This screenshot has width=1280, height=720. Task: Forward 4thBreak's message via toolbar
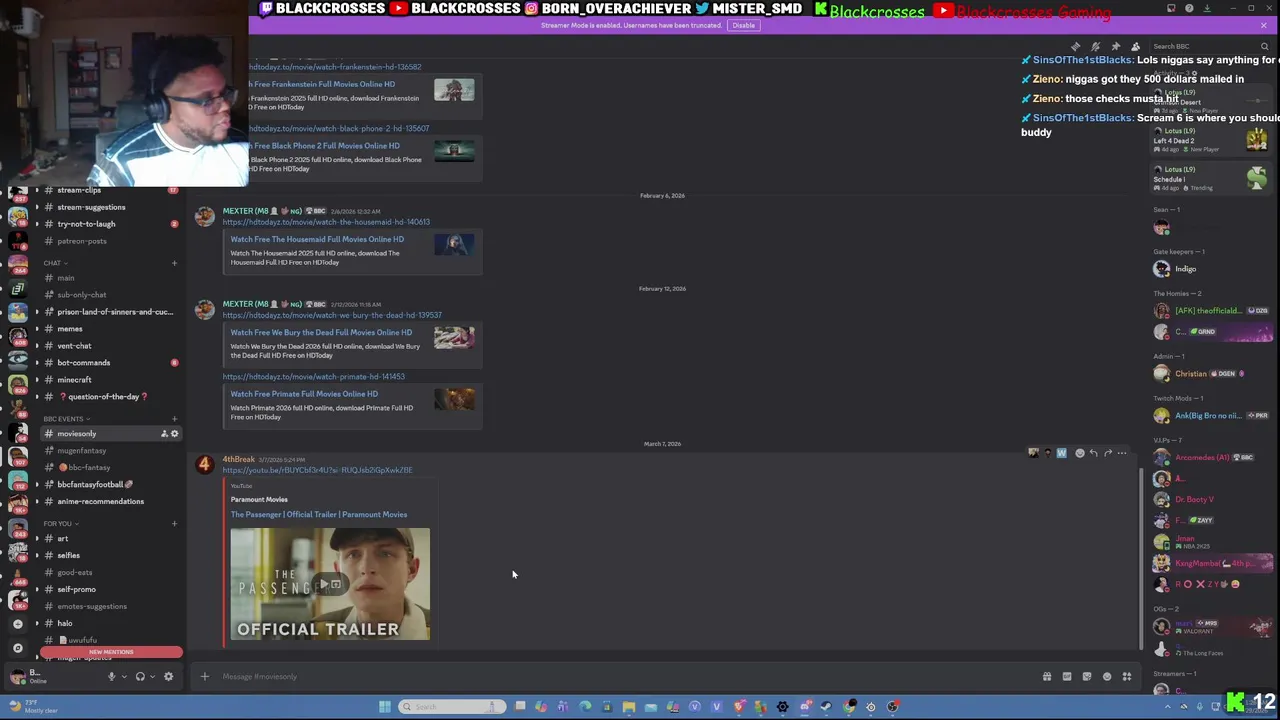[1107, 453]
